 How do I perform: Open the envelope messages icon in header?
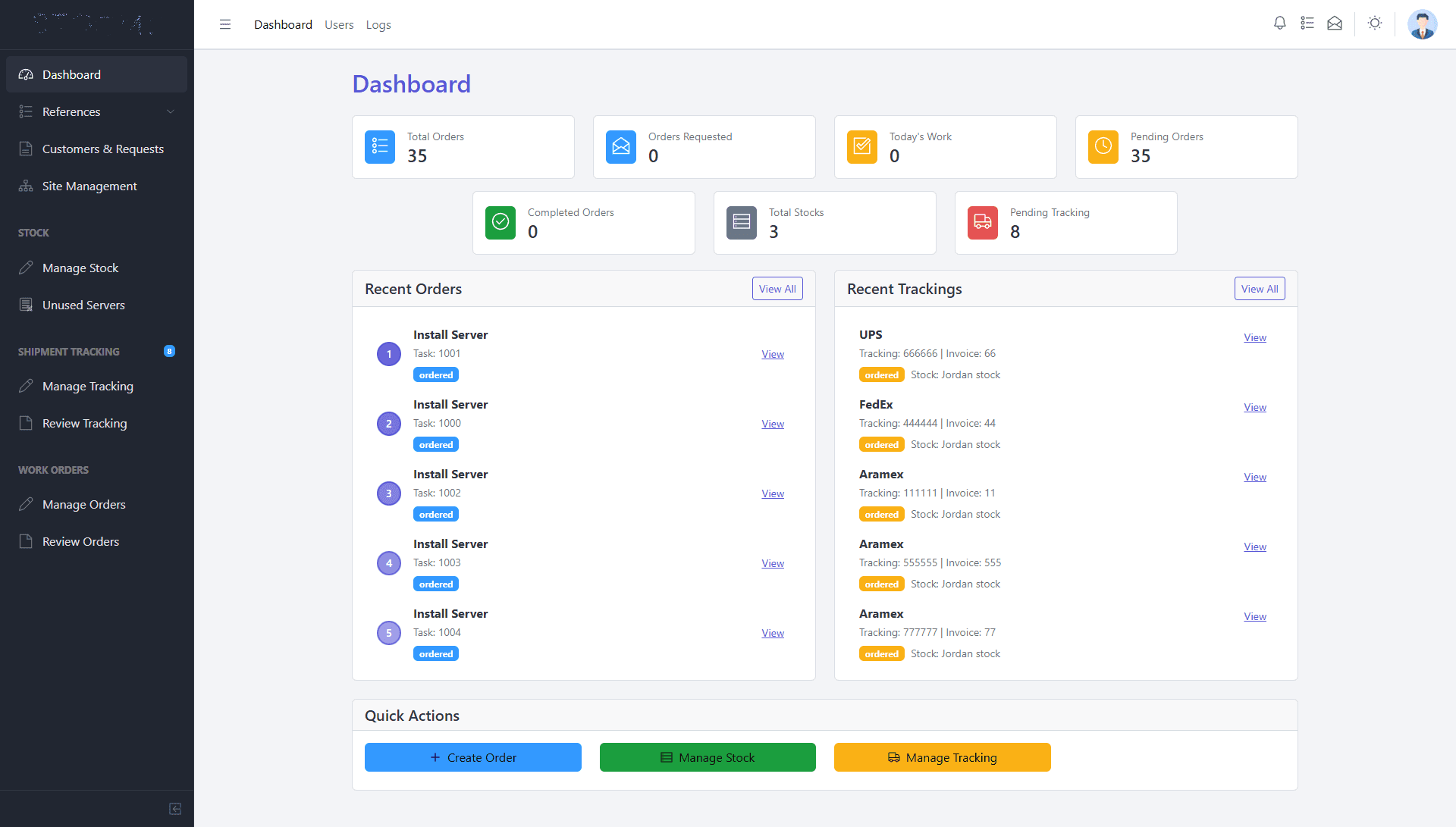pos(1335,23)
